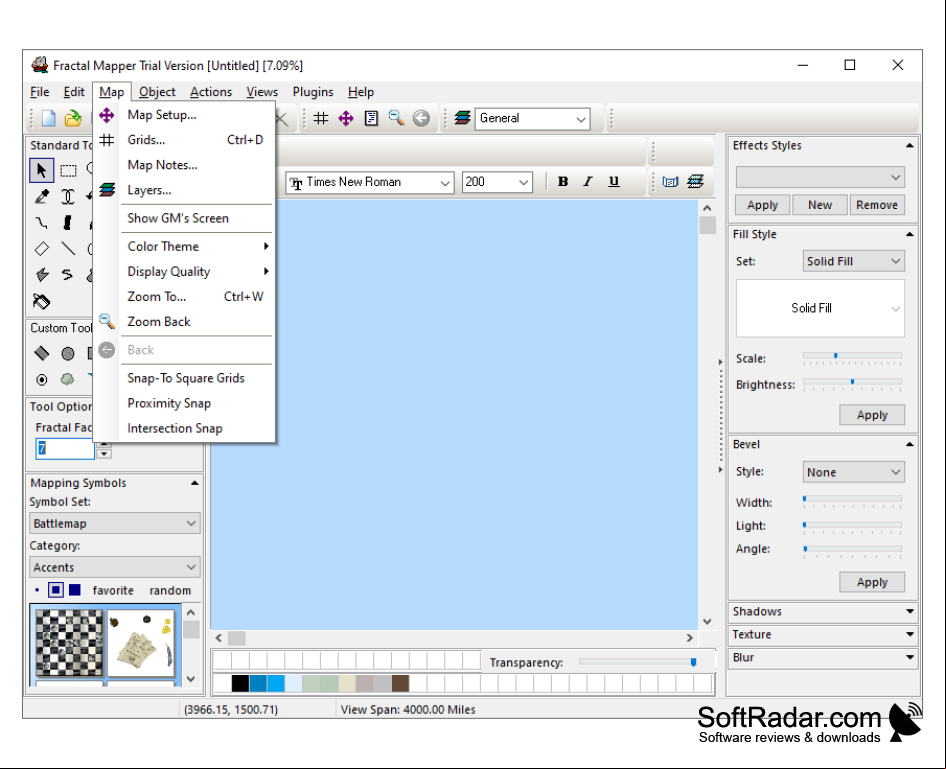946x769 pixels.
Task: Open Map Setup from the Map menu
Action: [x=186, y=115]
